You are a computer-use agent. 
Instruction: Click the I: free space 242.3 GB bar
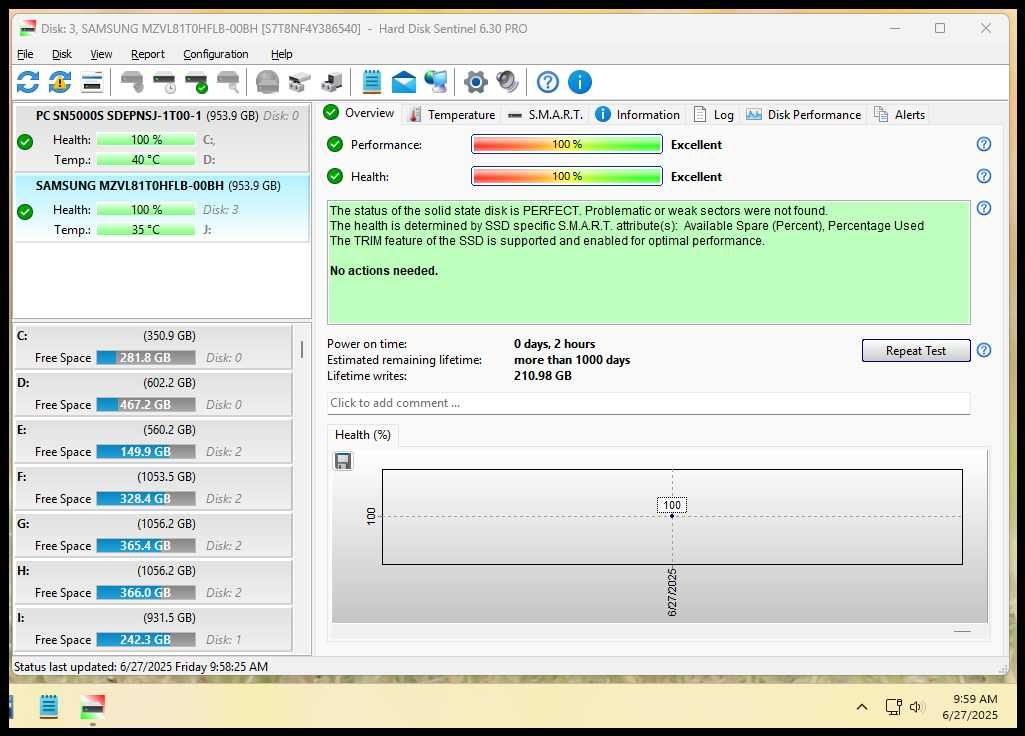(146, 640)
